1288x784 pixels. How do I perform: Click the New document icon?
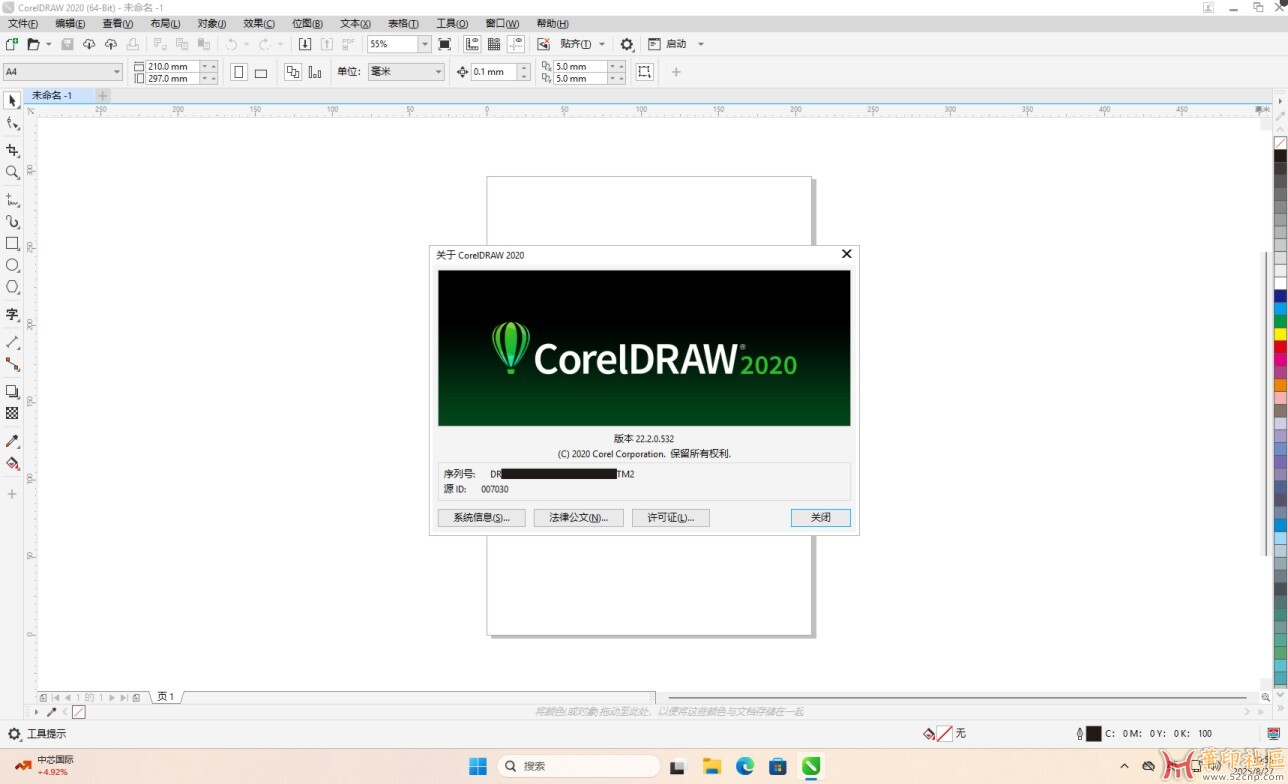click(x=11, y=44)
